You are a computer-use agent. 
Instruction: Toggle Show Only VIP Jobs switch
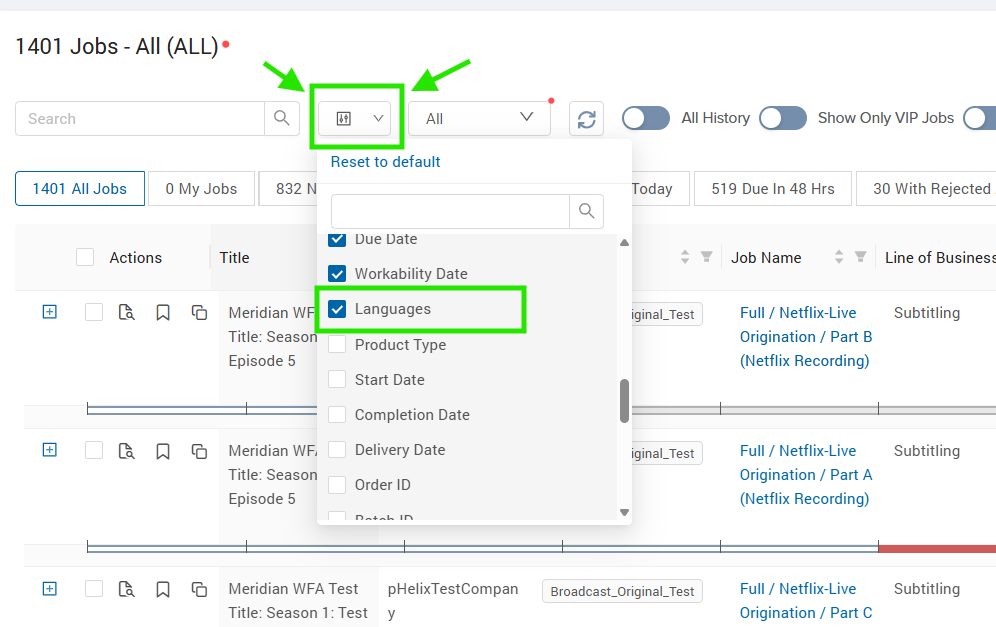pyautogui.click(x=783, y=118)
